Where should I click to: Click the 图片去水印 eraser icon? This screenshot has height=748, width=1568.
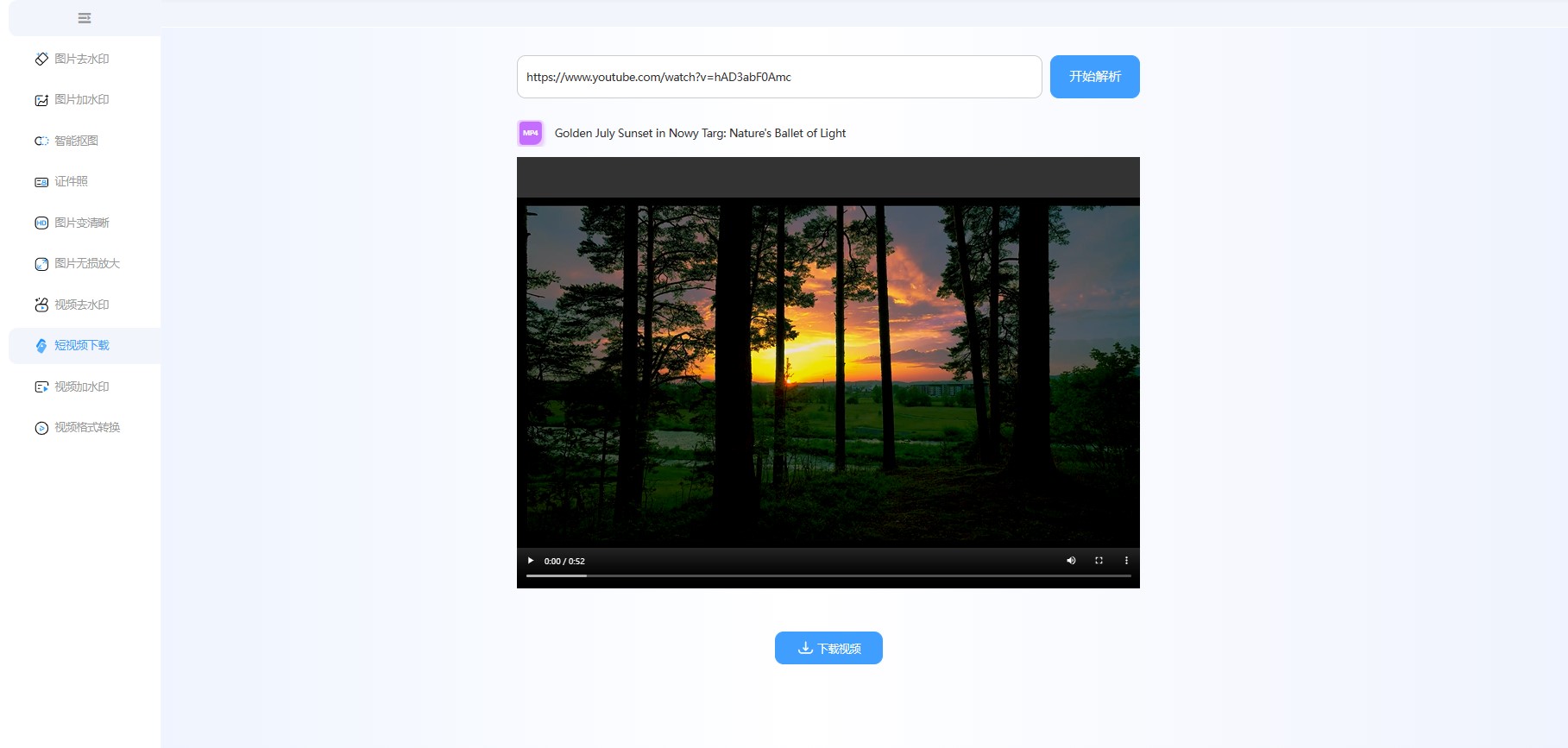tap(41, 59)
